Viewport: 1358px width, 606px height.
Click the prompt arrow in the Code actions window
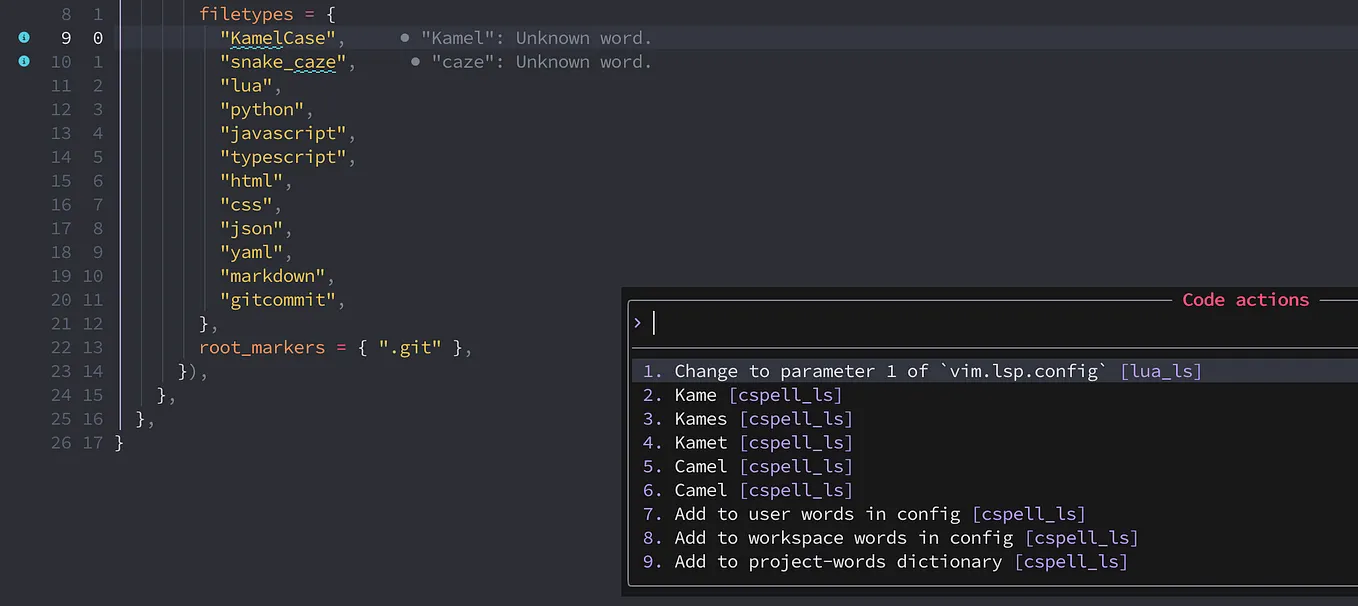click(x=637, y=323)
